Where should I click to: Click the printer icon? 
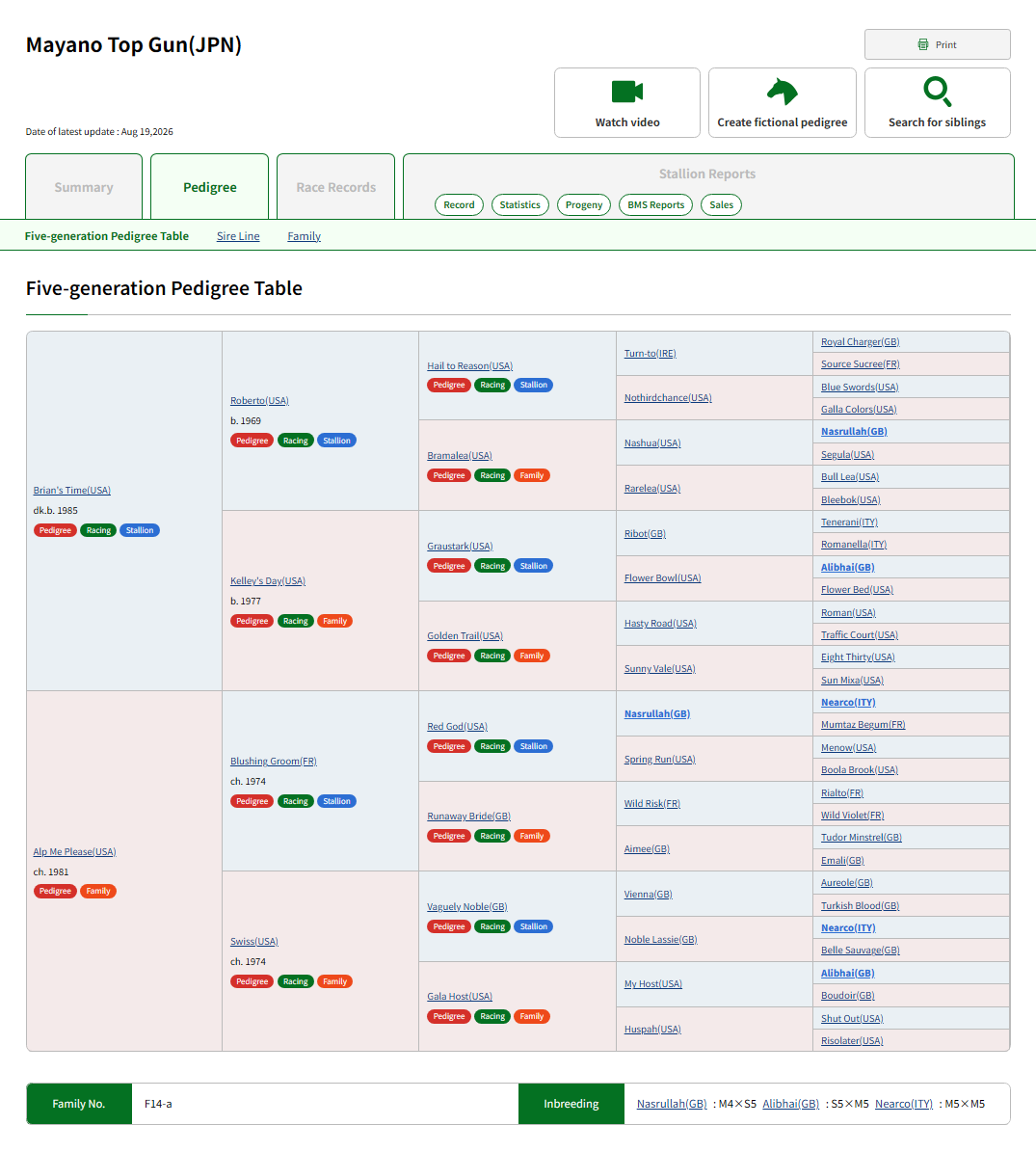point(923,44)
